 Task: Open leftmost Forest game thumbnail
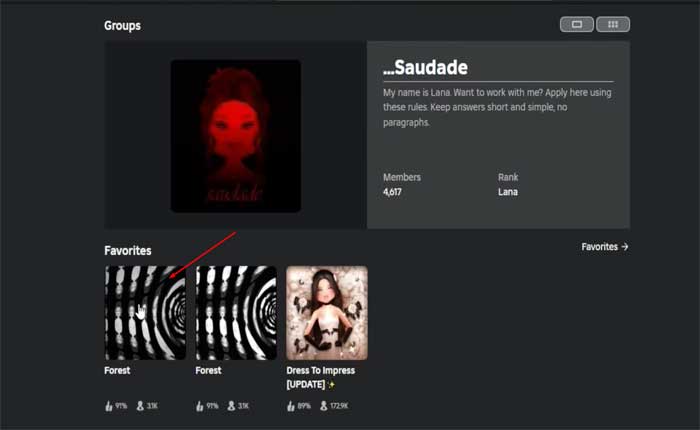[145, 313]
